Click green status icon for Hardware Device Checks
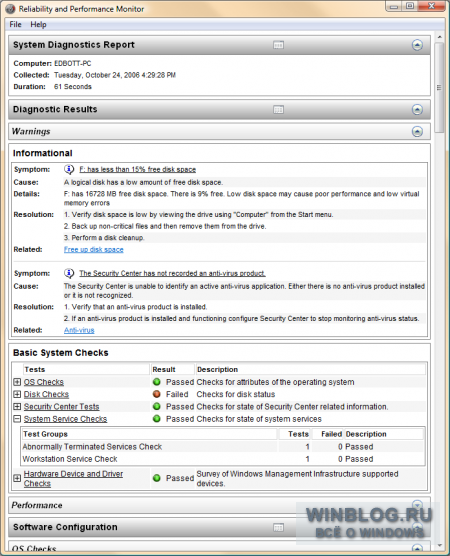 [x=156, y=478]
